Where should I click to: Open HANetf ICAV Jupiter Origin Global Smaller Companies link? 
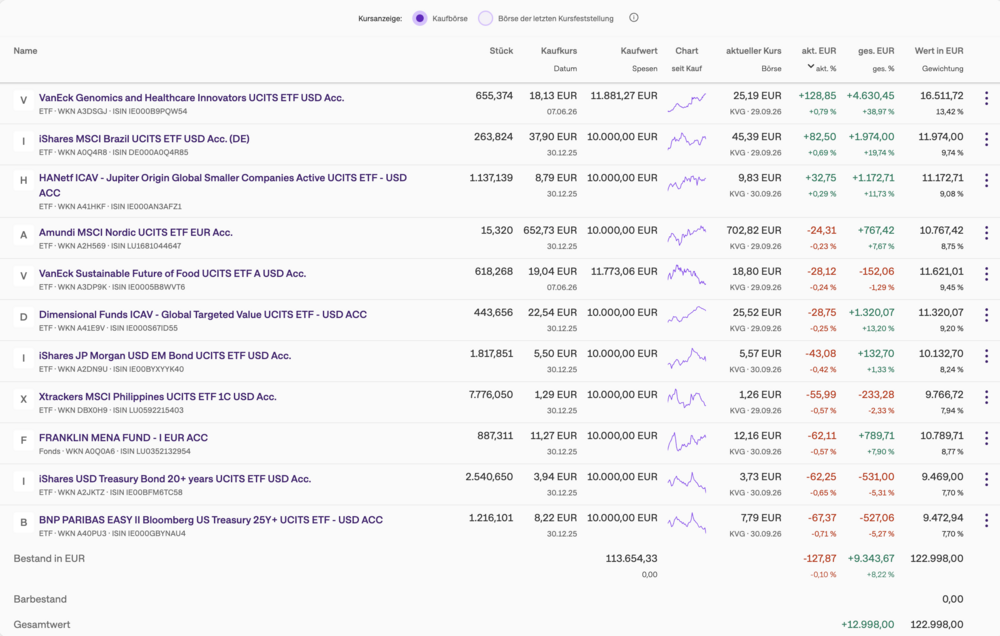tap(223, 186)
